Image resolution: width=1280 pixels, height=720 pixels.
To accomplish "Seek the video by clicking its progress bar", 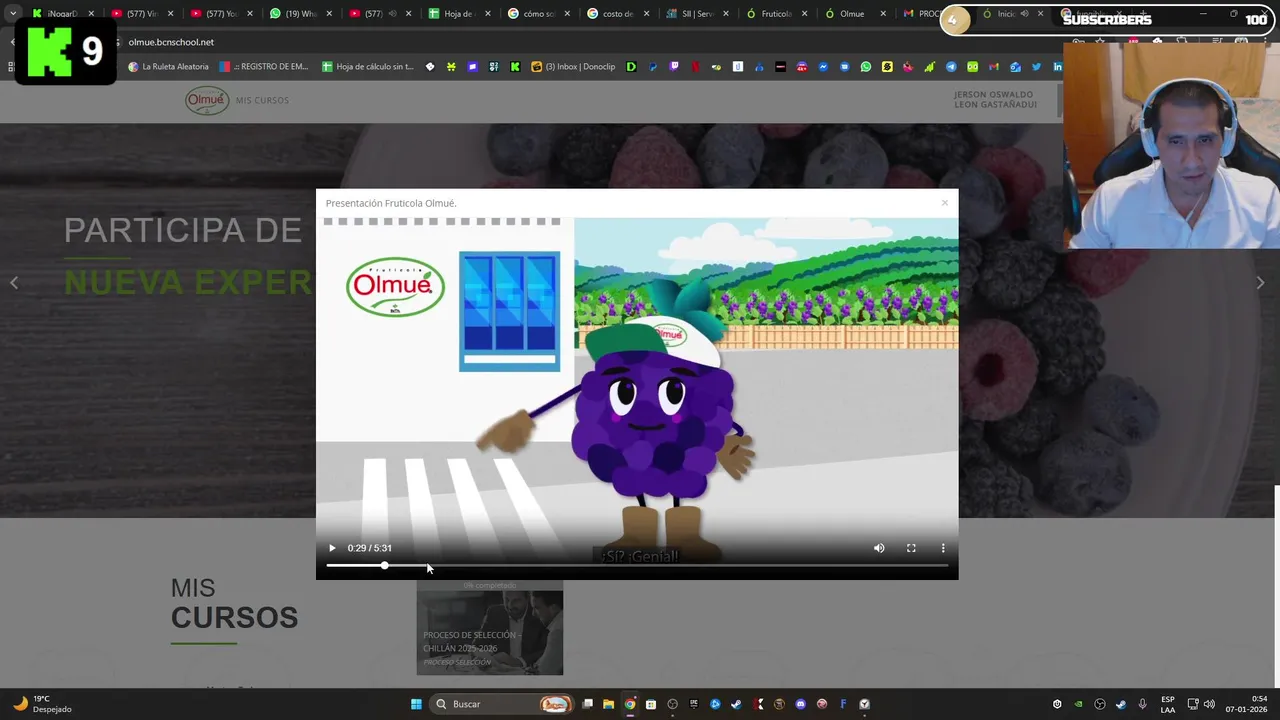I will tap(637, 566).
